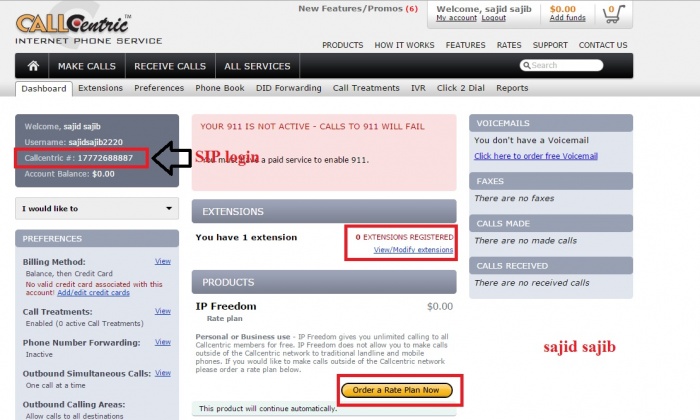Switch to the Preferences tab
Screen dimensions: 700x420
pyautogui.click(x=159, y=88)
